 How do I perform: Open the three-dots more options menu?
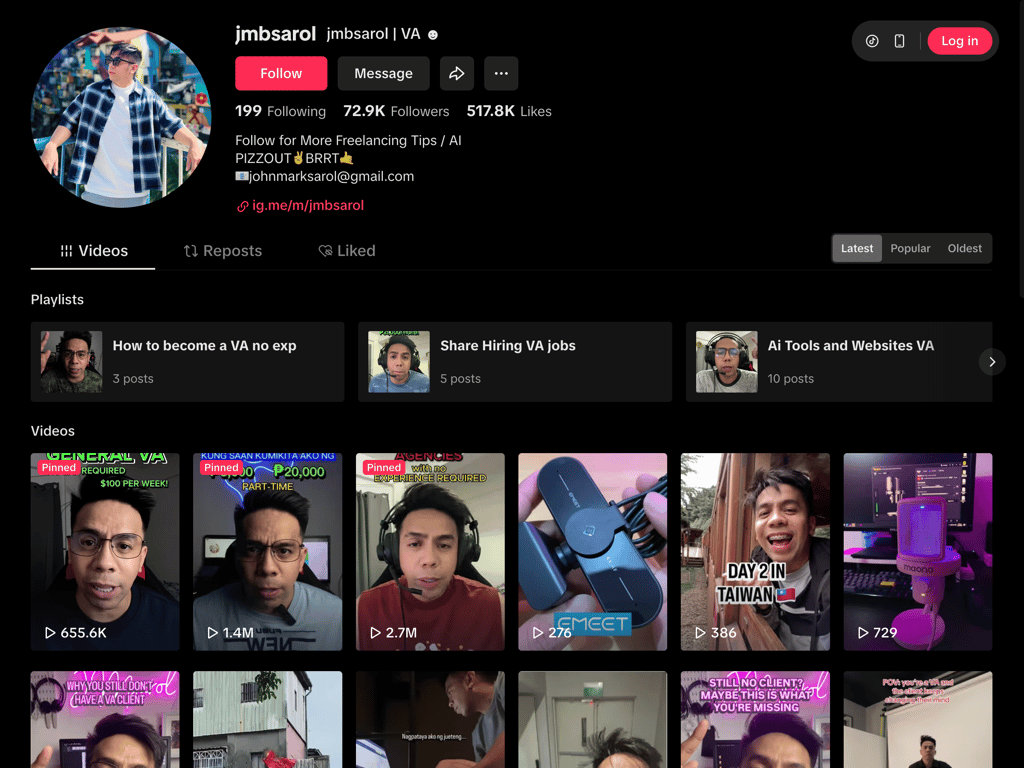tap(501, 73)
